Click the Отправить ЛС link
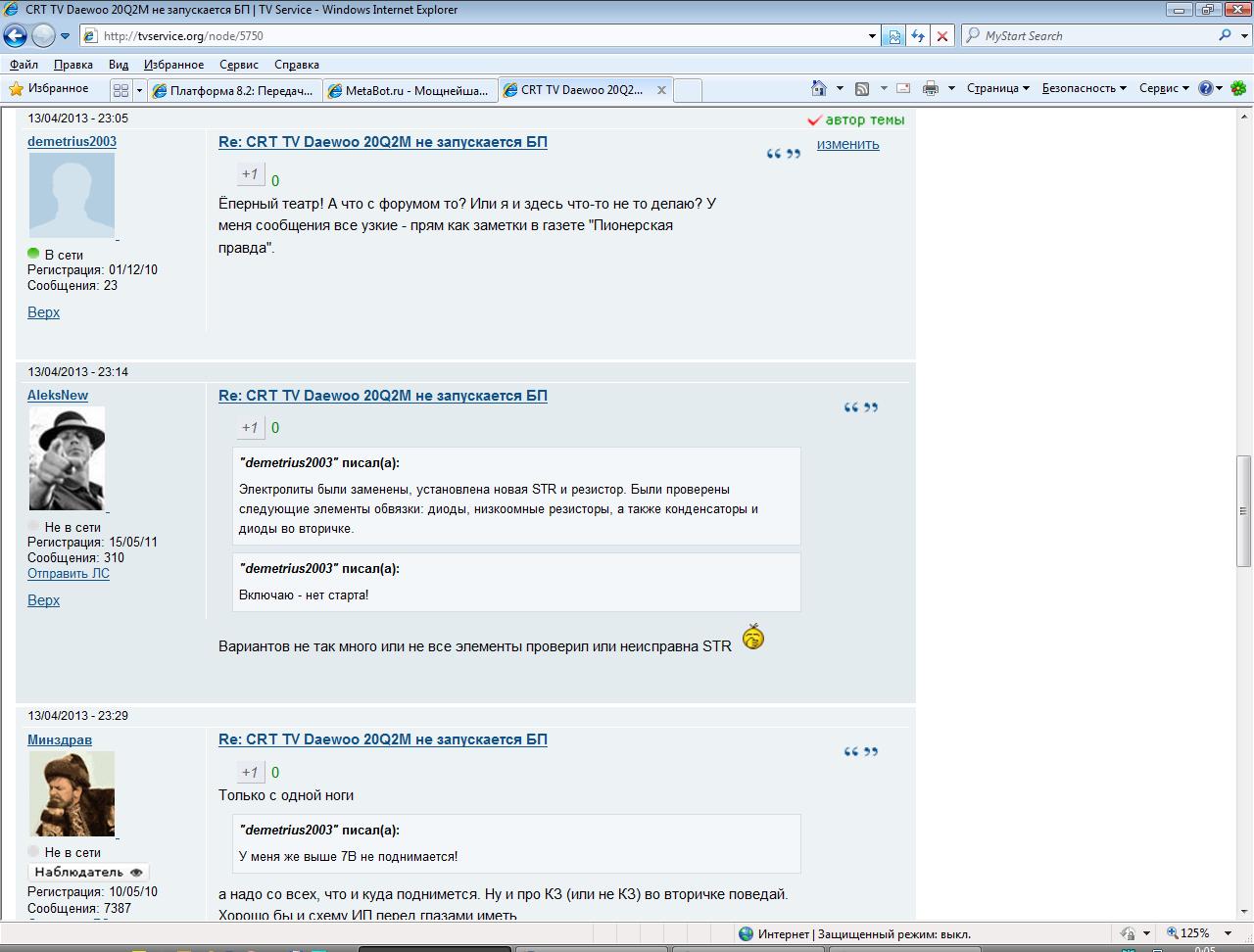Viewport: 1254px width, 952px height. coord(69,574)
